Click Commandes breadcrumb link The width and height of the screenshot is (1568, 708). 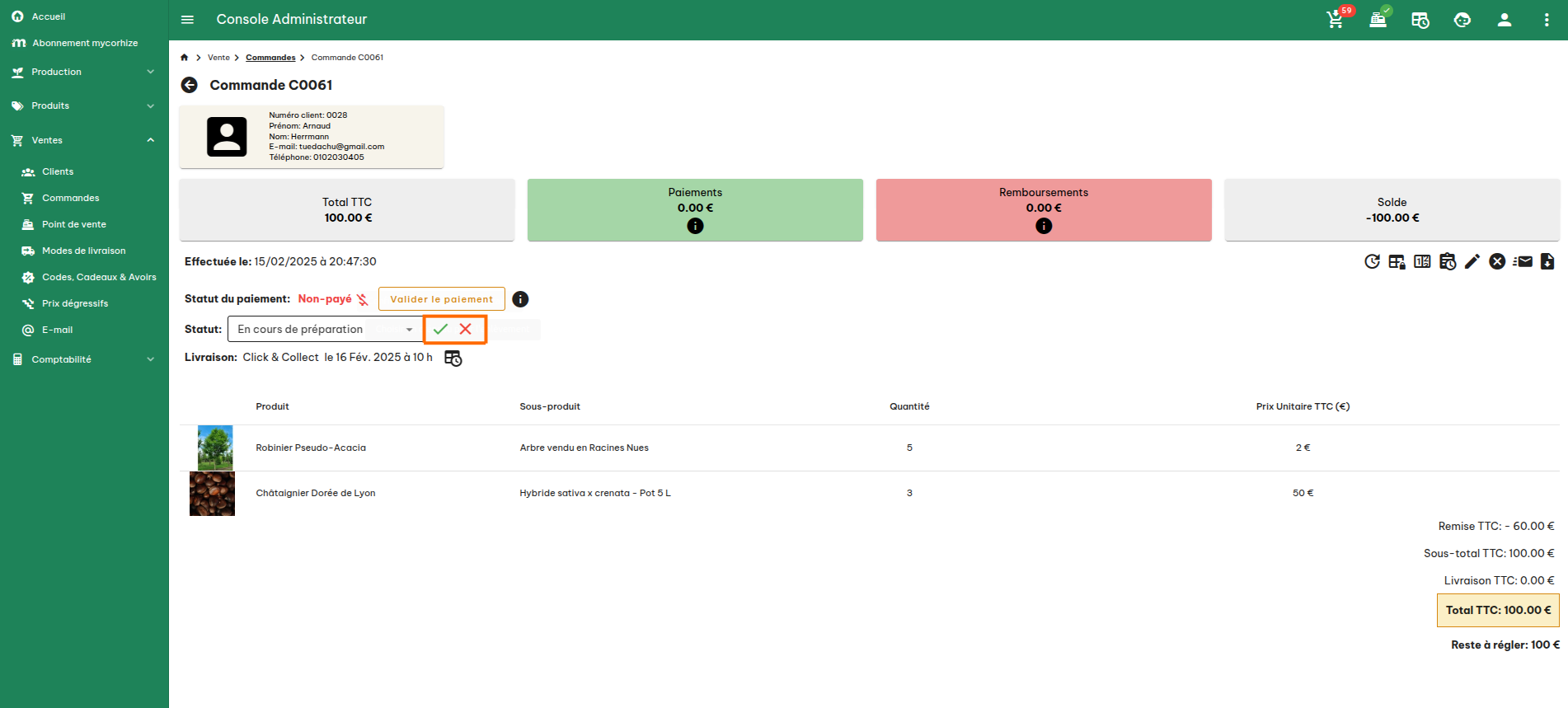click(270, 58)
